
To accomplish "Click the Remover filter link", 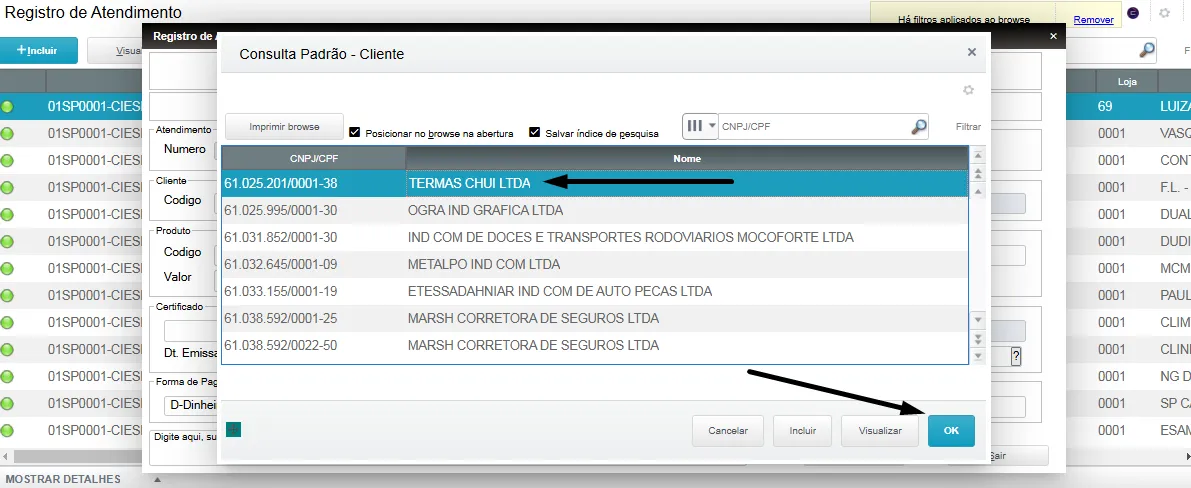I will pyautogui.click(x=1092, y=20).
